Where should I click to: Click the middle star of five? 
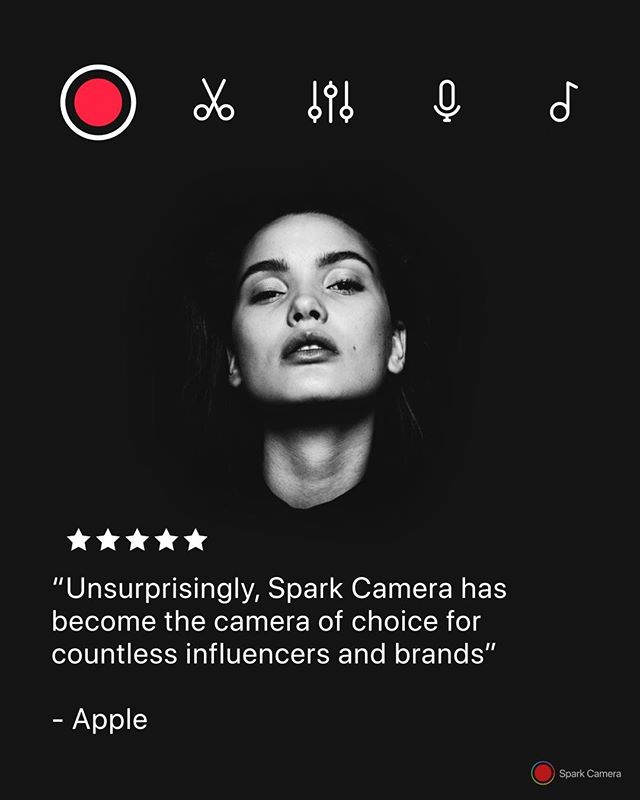pos(137,540)
